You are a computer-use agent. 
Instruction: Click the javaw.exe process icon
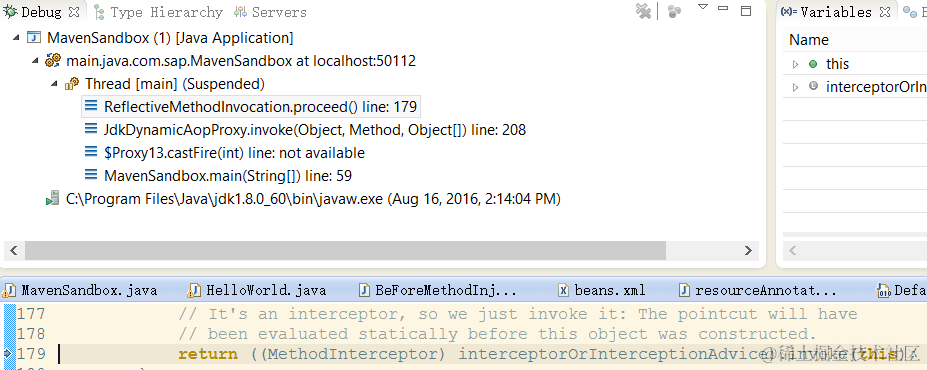53,199
